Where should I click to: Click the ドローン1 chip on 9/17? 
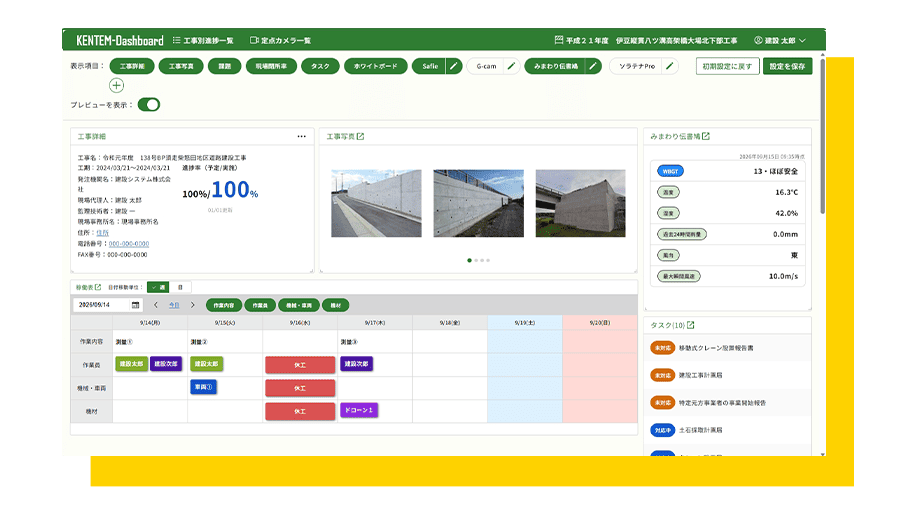pos(359,410)
